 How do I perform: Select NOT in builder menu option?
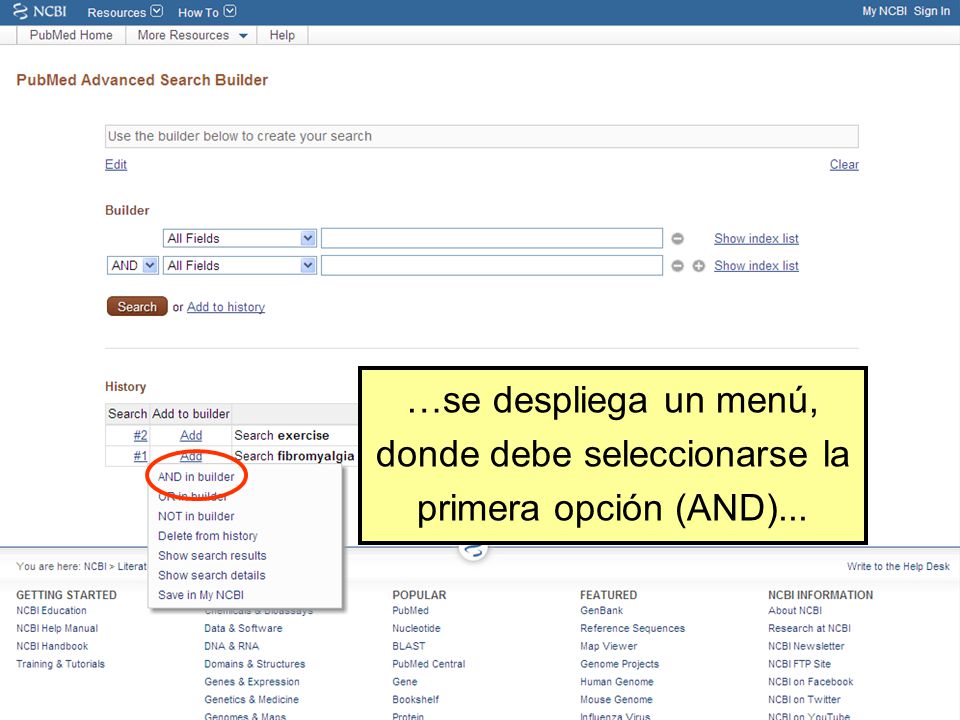point(196,516)
